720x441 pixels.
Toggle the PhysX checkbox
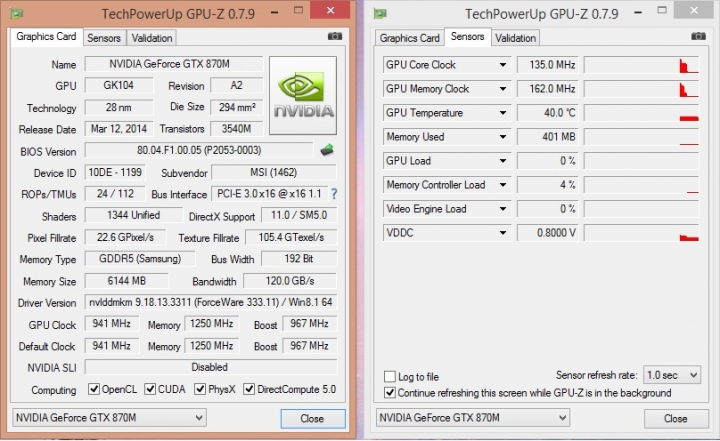200,389
